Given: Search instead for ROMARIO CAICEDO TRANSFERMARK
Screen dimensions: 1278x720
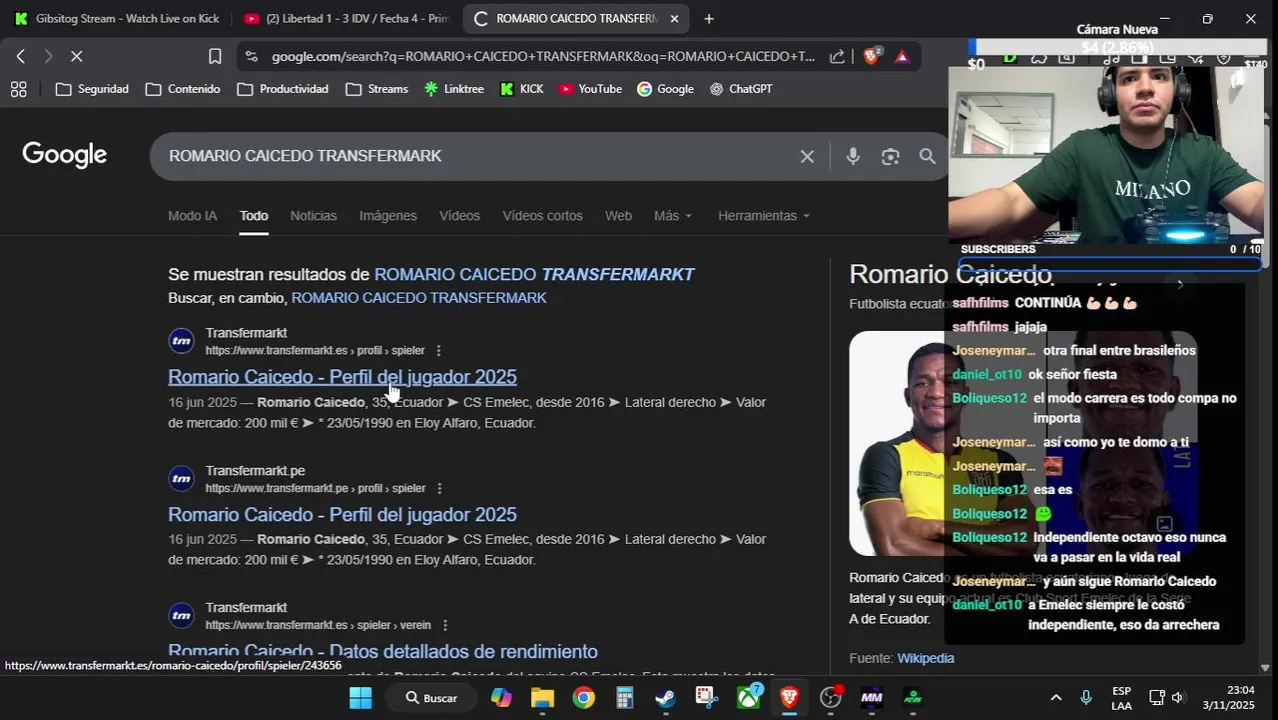Looking at the screenshot, I should click(418, 298).
